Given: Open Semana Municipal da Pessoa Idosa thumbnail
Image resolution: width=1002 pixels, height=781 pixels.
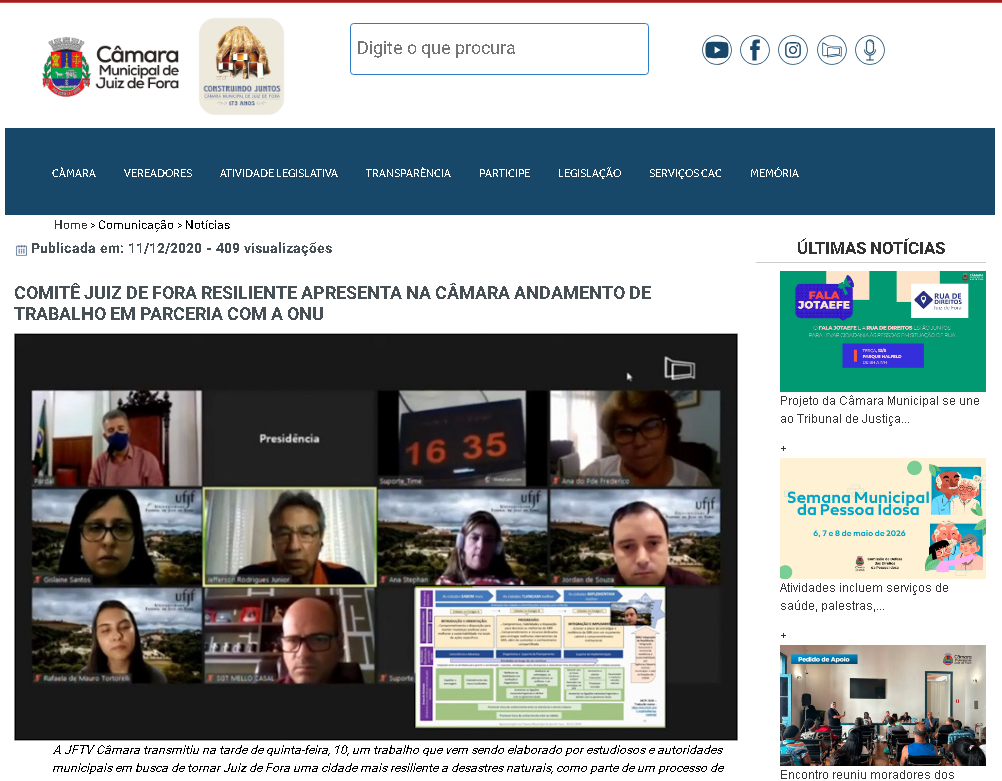Looking at the screenshot, I should 883,518.
